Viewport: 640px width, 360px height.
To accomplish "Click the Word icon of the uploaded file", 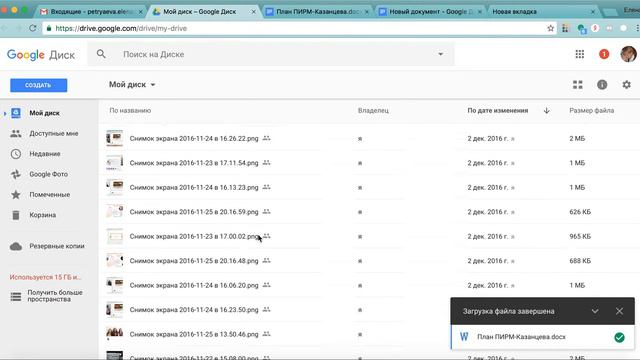I will point(464,337).
